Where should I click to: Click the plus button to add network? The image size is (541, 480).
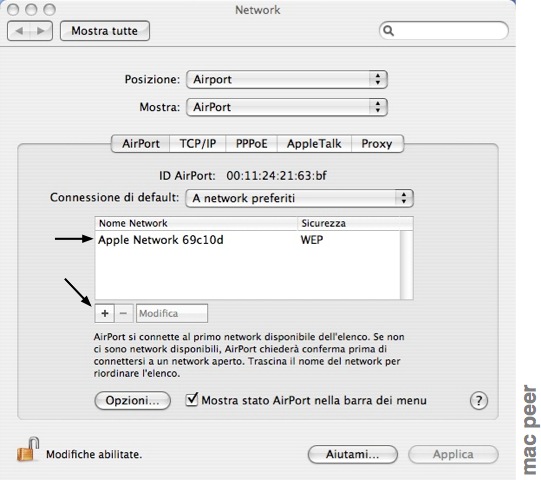pos(105,313)
